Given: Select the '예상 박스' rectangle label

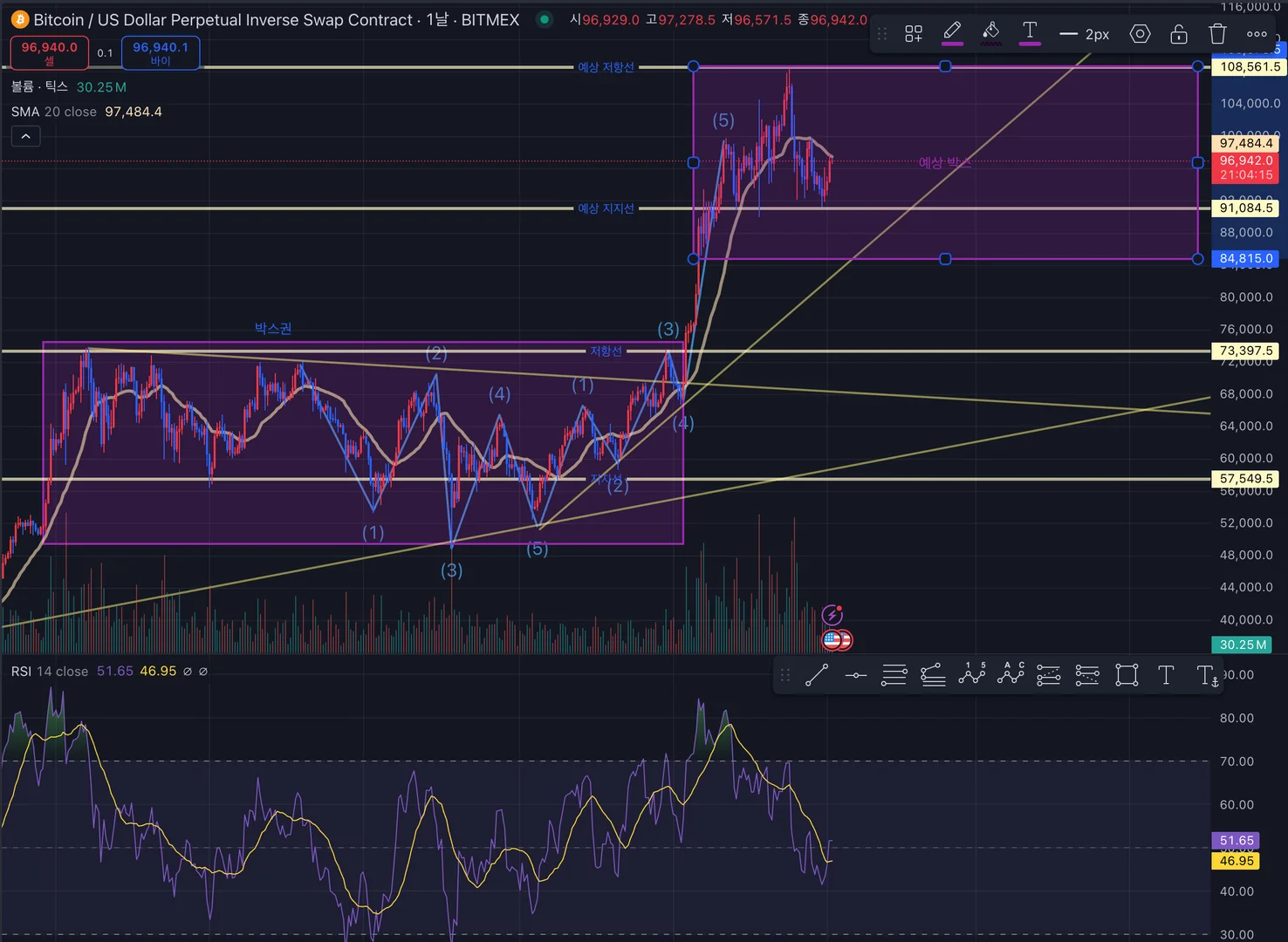Looking at the screenshot, I should click(x=945, y=162).
